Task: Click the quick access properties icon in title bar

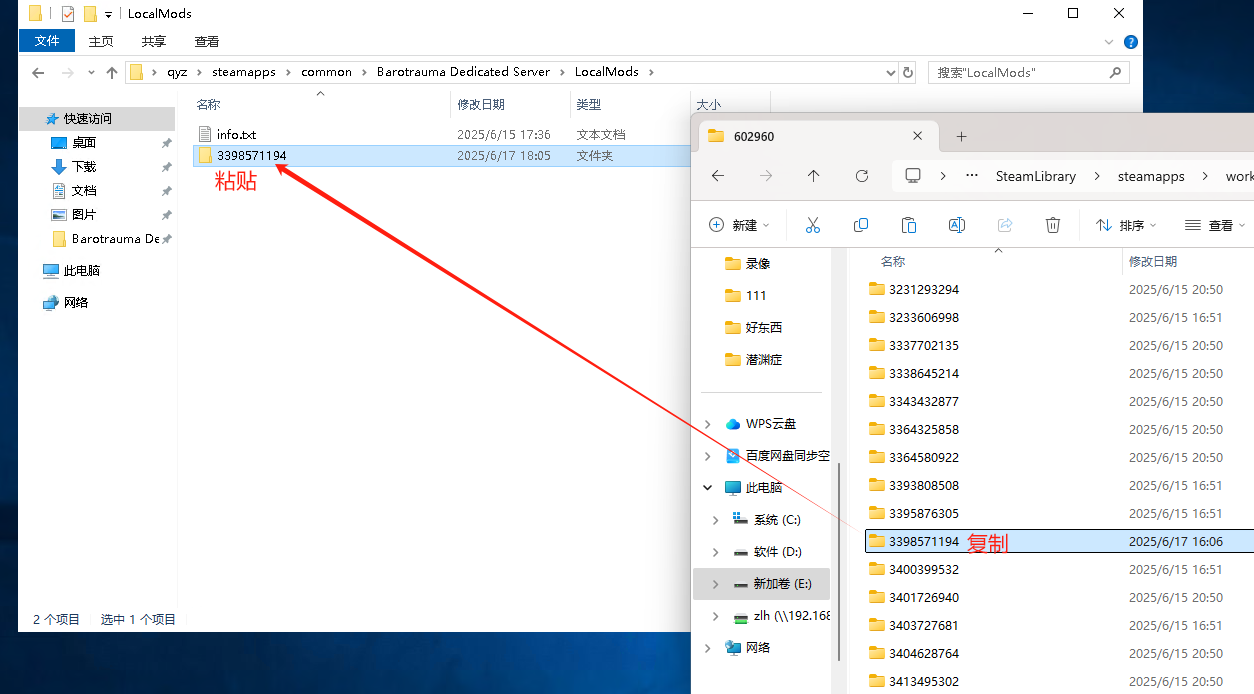Action: [x=67, y=14]
